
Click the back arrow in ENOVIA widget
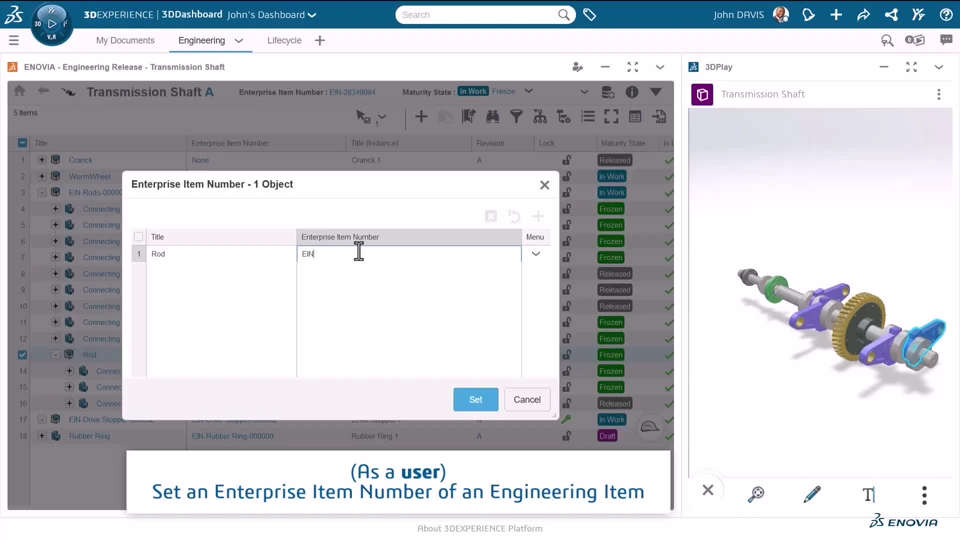[x=43, y=91]
